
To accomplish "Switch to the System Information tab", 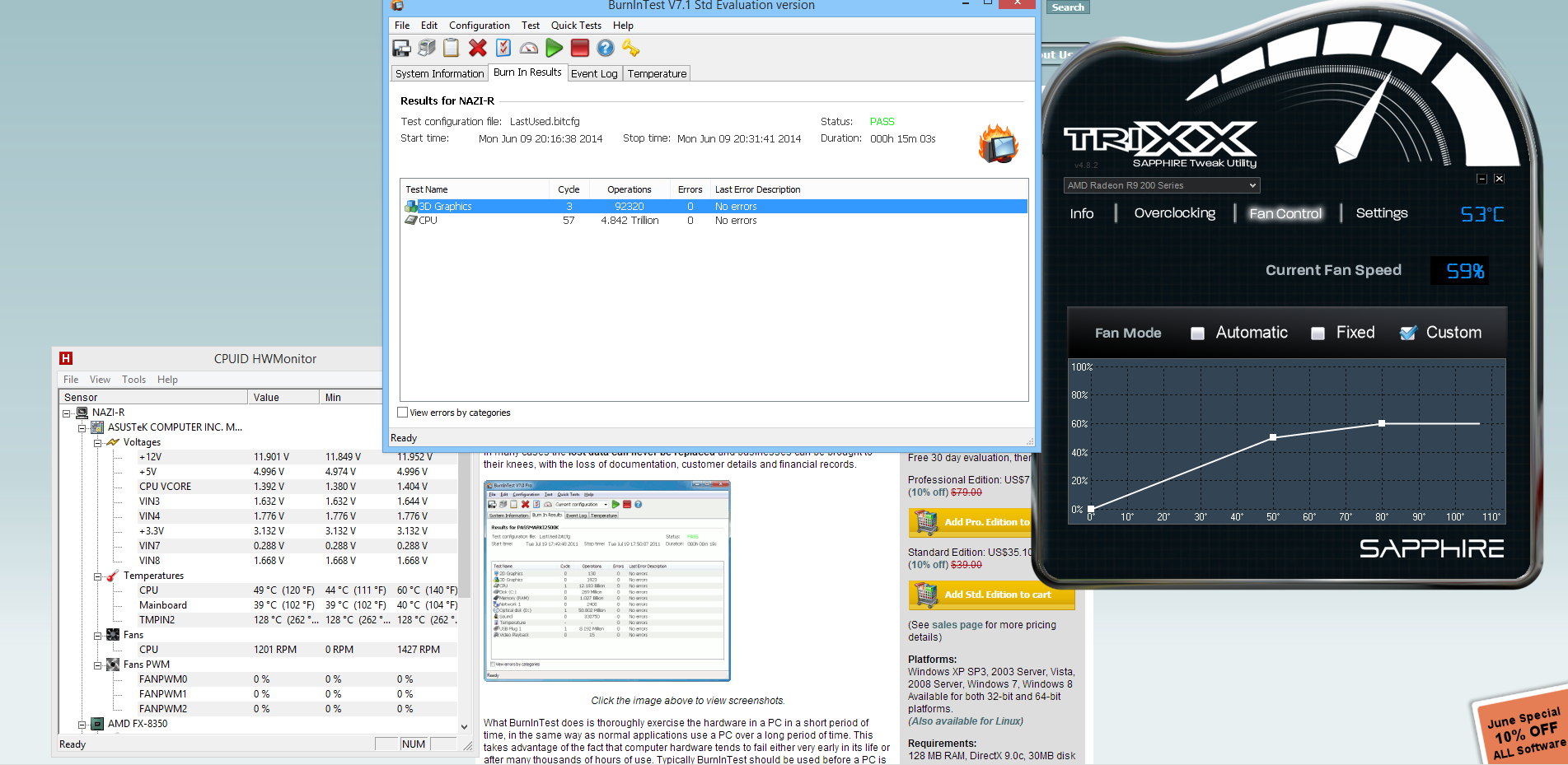I will [x=440, y=73].
